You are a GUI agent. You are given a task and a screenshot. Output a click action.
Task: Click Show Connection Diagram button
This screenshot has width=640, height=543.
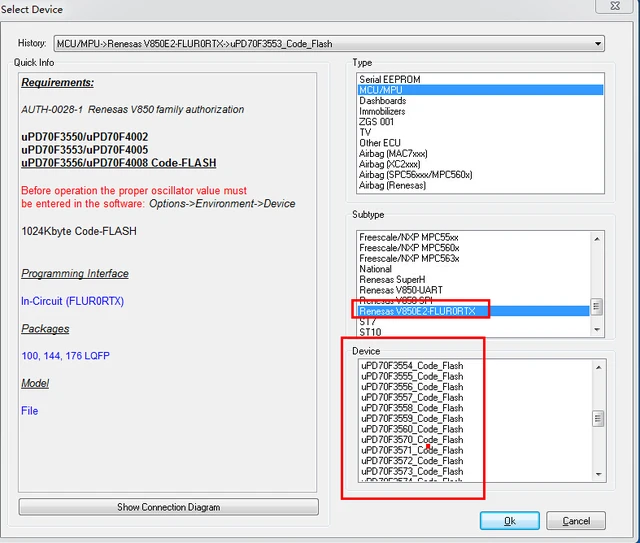click(x=169, y=507)
